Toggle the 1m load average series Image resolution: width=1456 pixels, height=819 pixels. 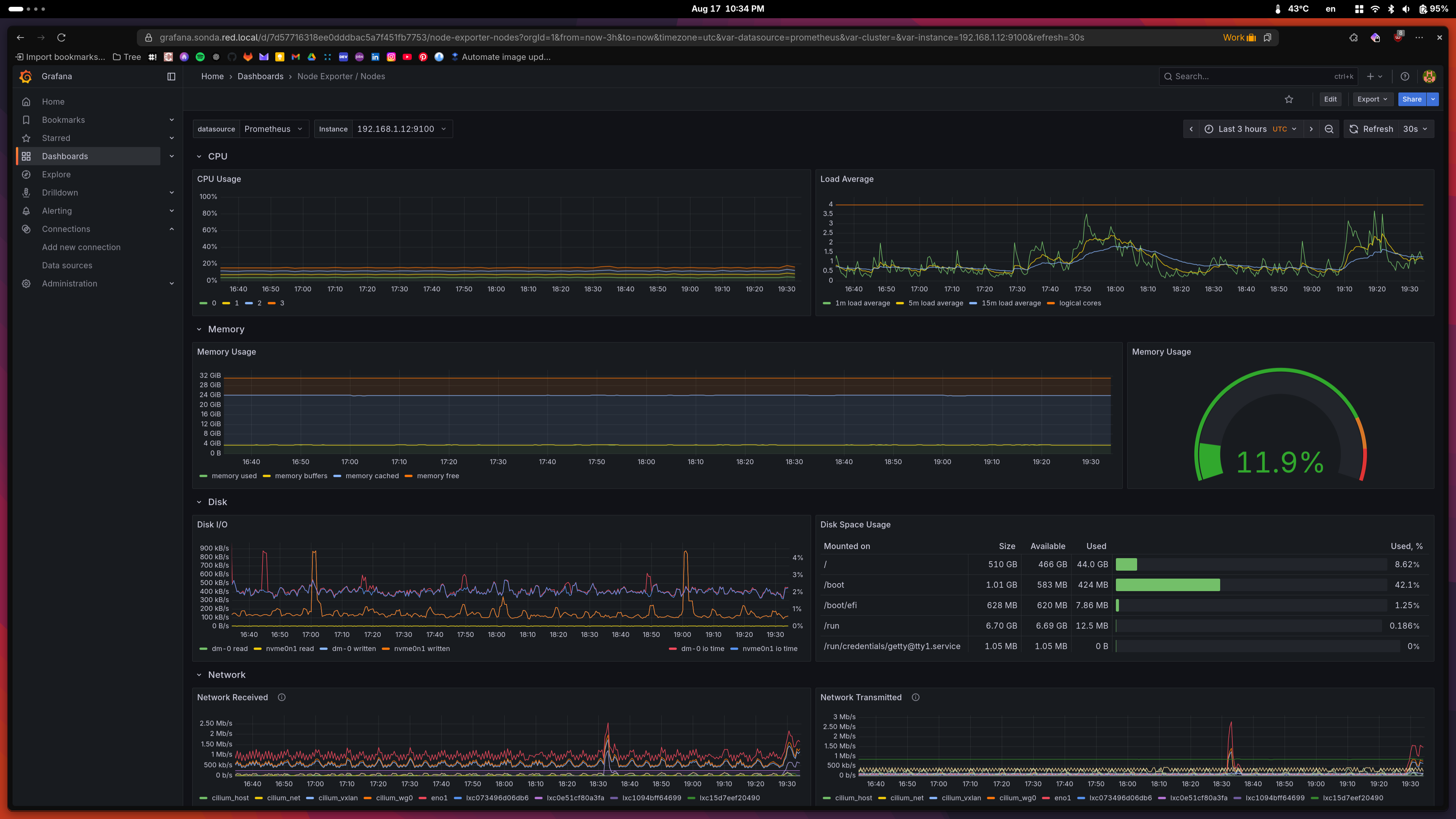[862, 303]
